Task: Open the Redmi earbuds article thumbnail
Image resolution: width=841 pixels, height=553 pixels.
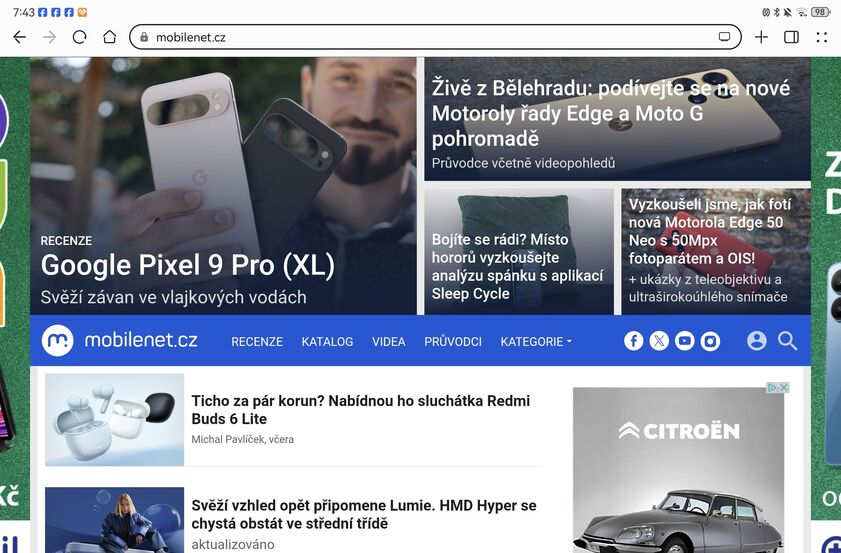Action: pos(114,419)
